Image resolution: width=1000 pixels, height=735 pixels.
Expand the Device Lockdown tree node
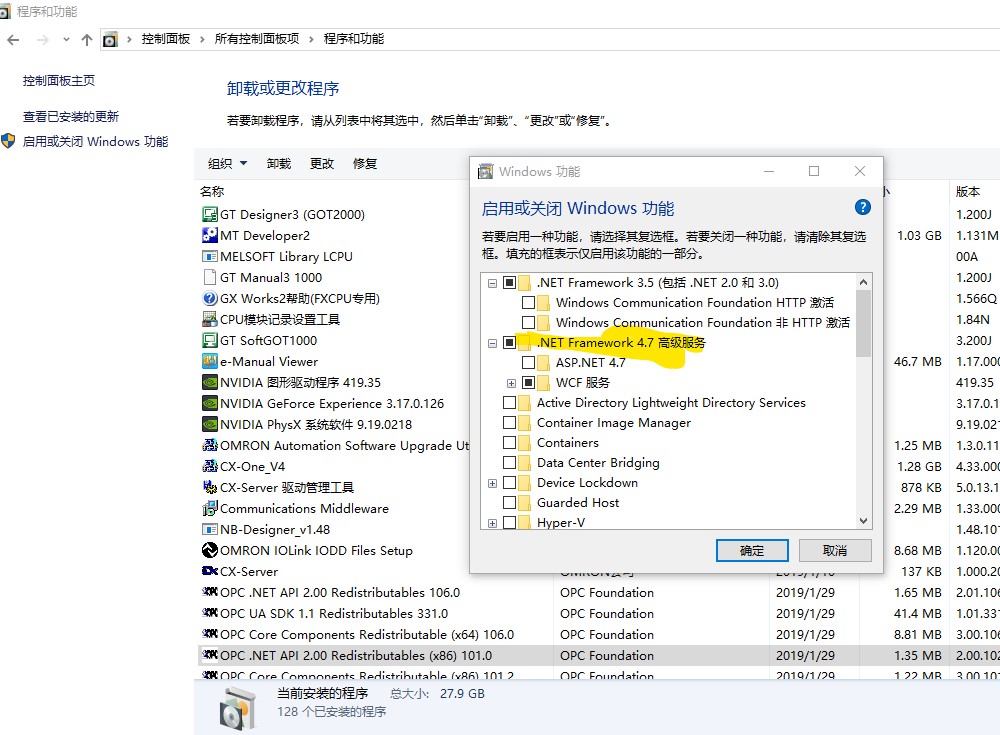492,483
